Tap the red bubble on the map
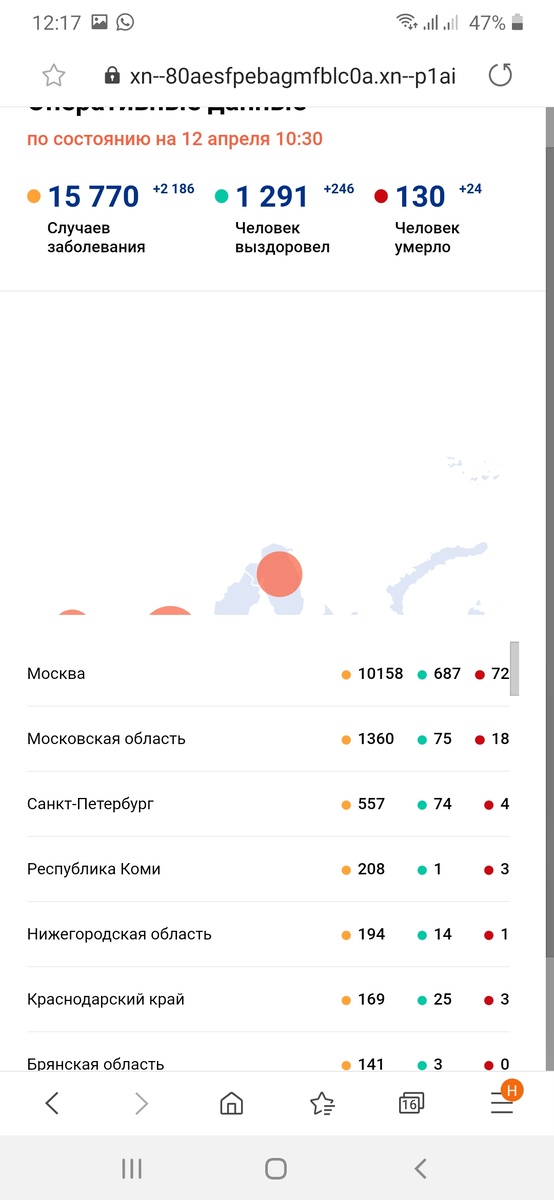 pos(279,574)
